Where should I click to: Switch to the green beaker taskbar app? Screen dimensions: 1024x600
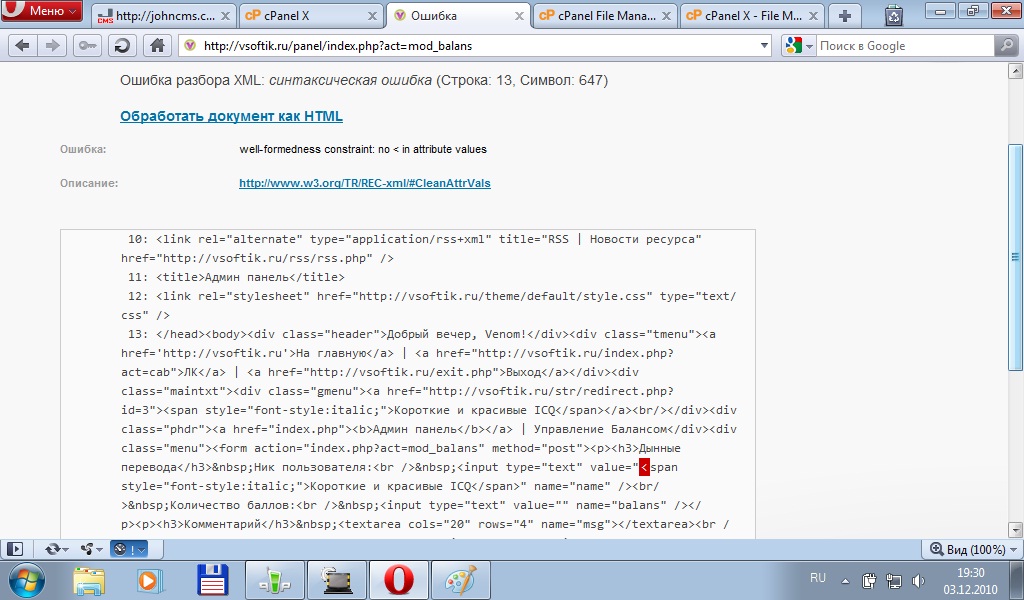tap(274, 580)
